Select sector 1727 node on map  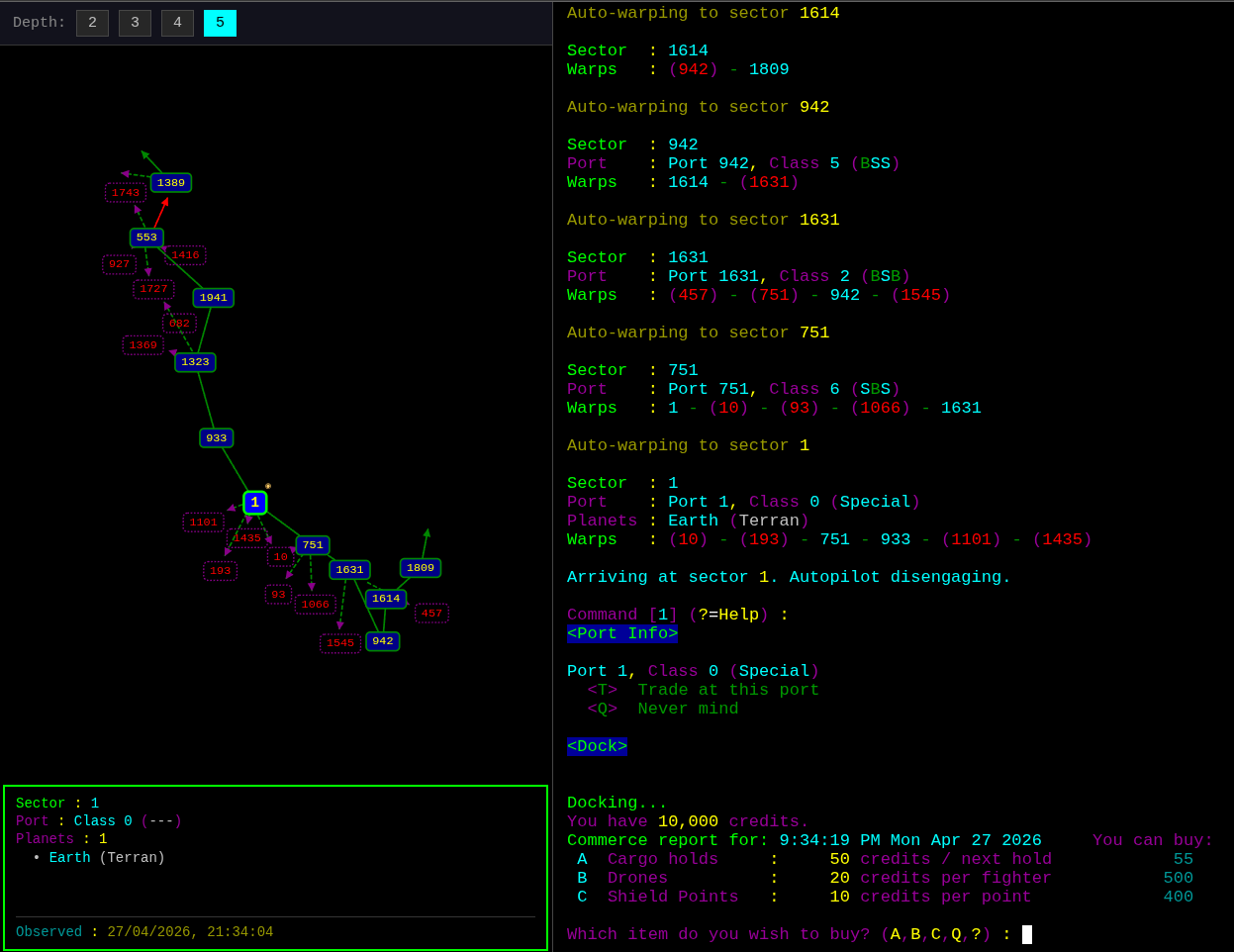[153, 289]
